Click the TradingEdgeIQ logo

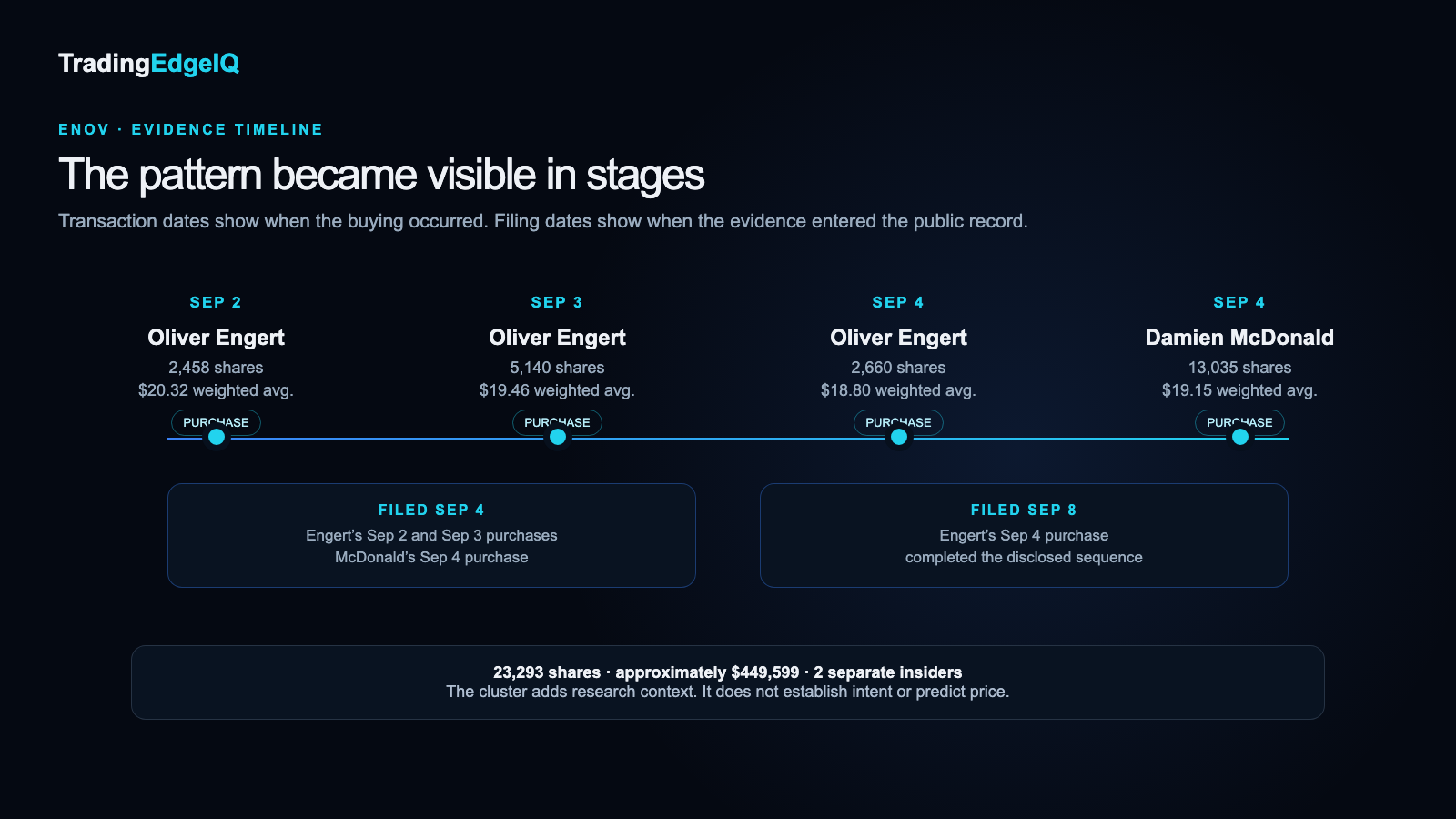[x=148, y=64]
